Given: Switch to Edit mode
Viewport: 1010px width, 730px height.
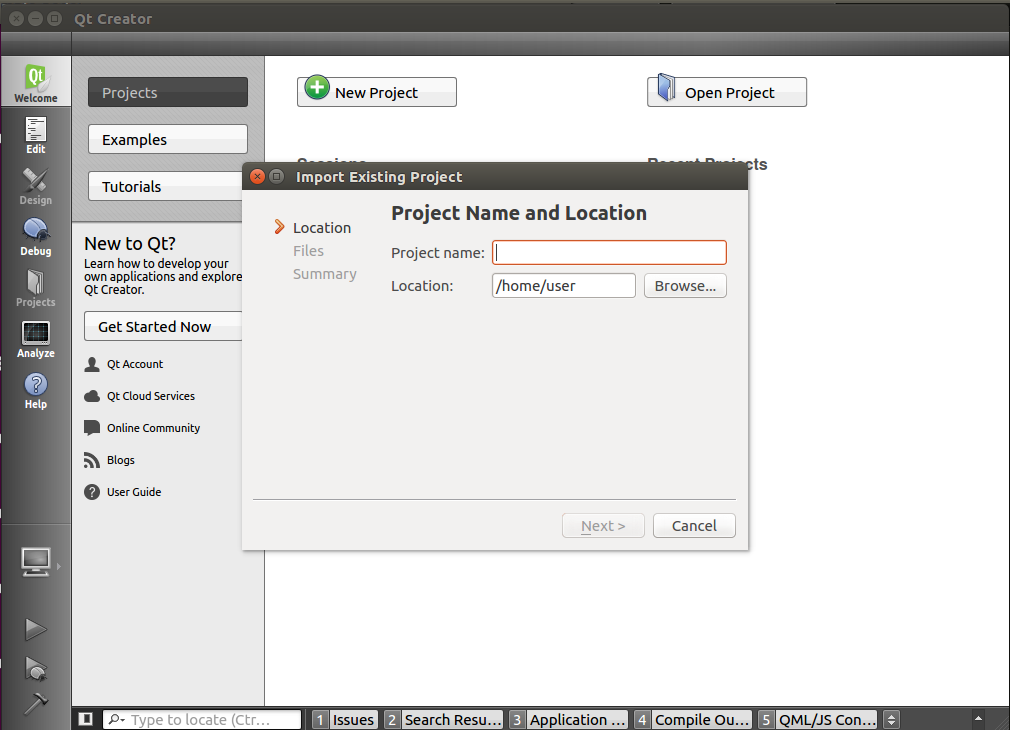Looking at the screenshot, I should 35,135.
